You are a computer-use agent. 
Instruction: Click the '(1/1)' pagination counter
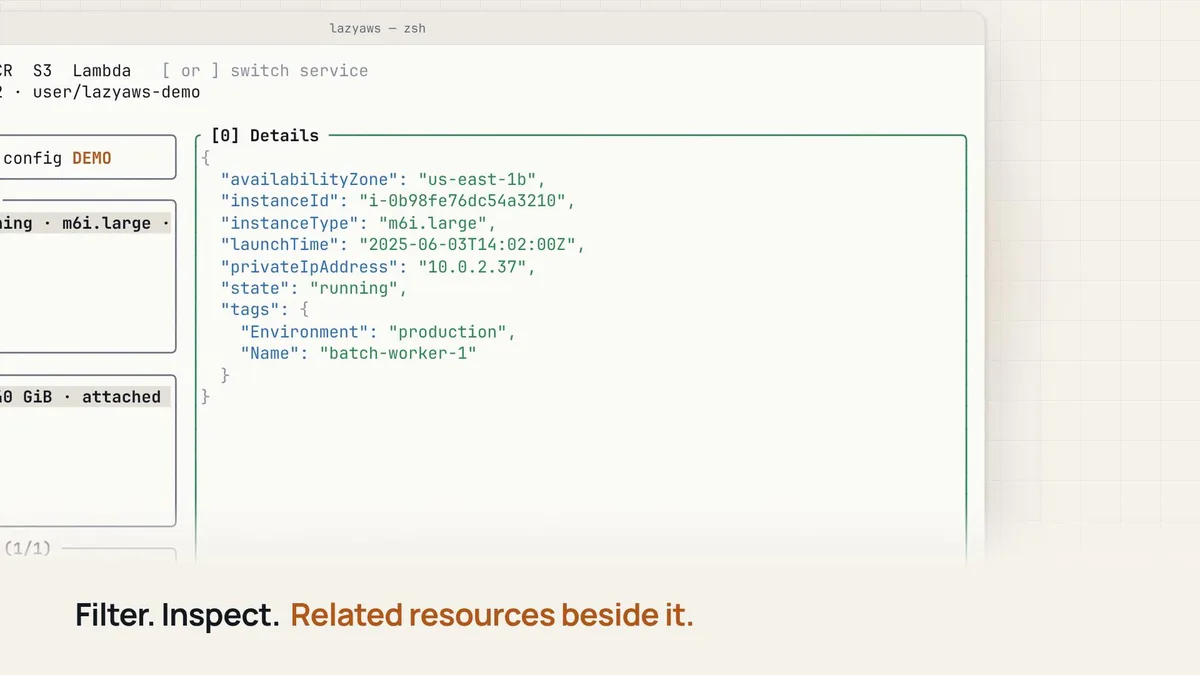pyautogui.click(x=28, y=549)
